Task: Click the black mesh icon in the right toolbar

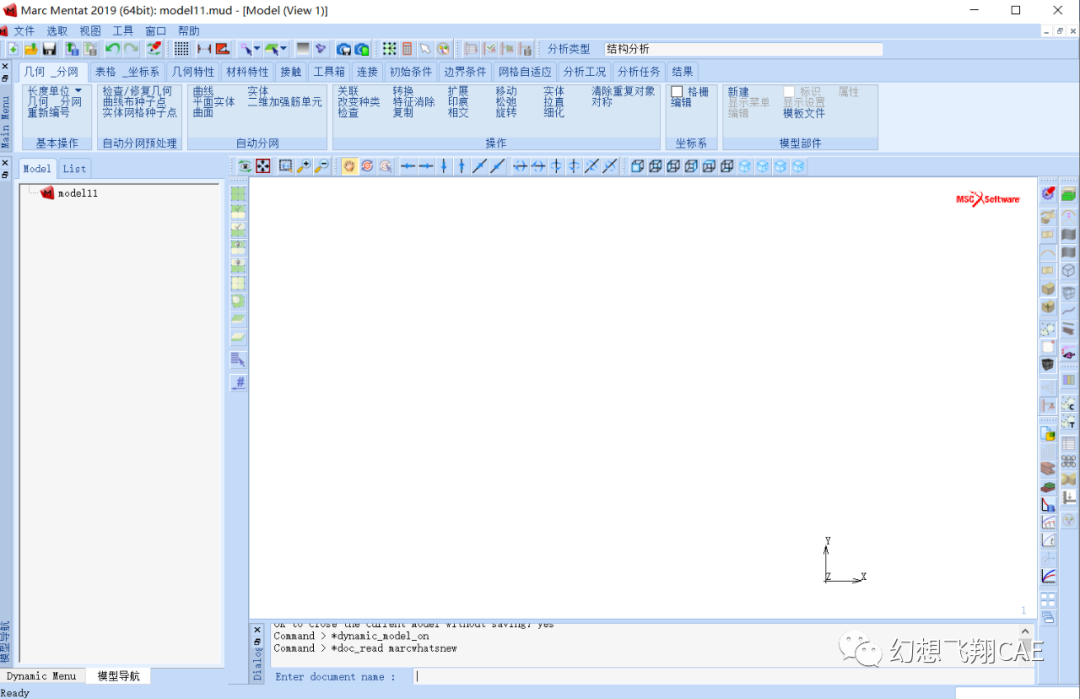Action: point(1048,364)
